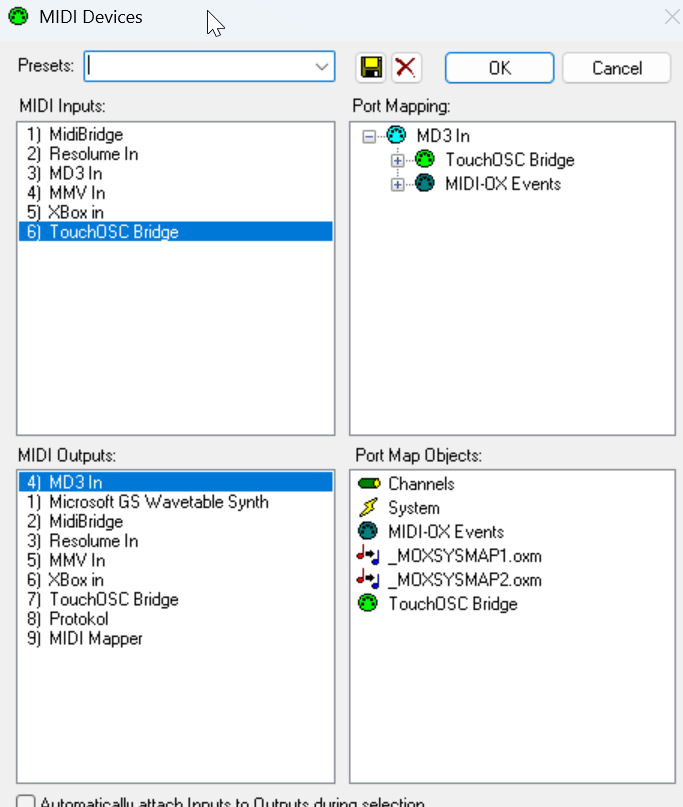Click the TouchOSC Bridge icon in Port Map Objects

[368, 604]
